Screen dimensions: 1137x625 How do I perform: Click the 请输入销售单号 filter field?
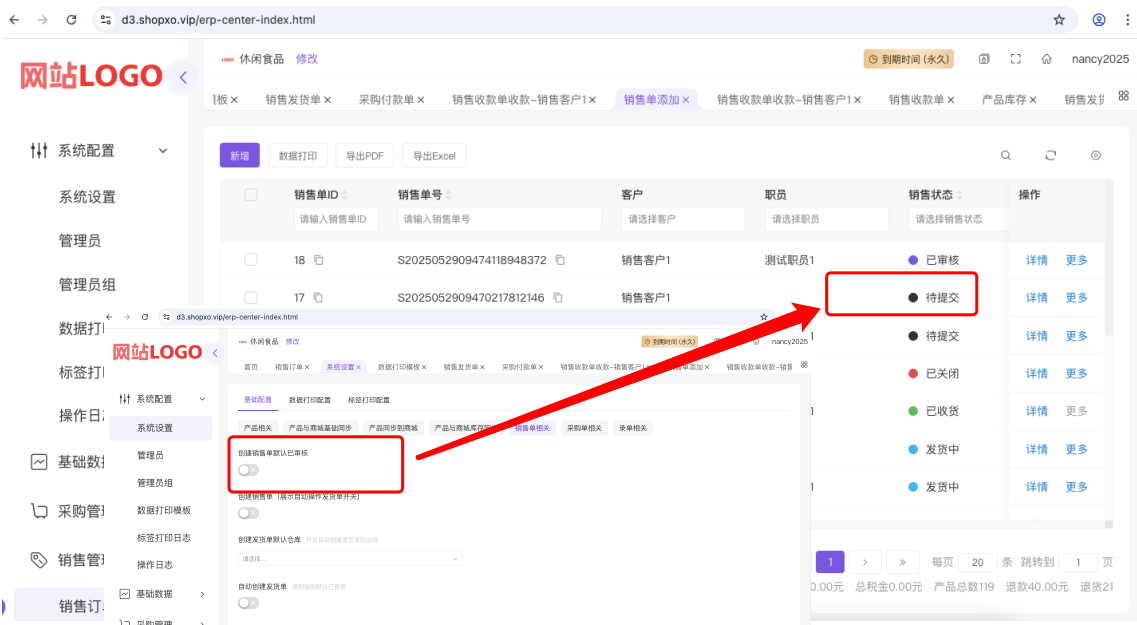tap(499, 219)
